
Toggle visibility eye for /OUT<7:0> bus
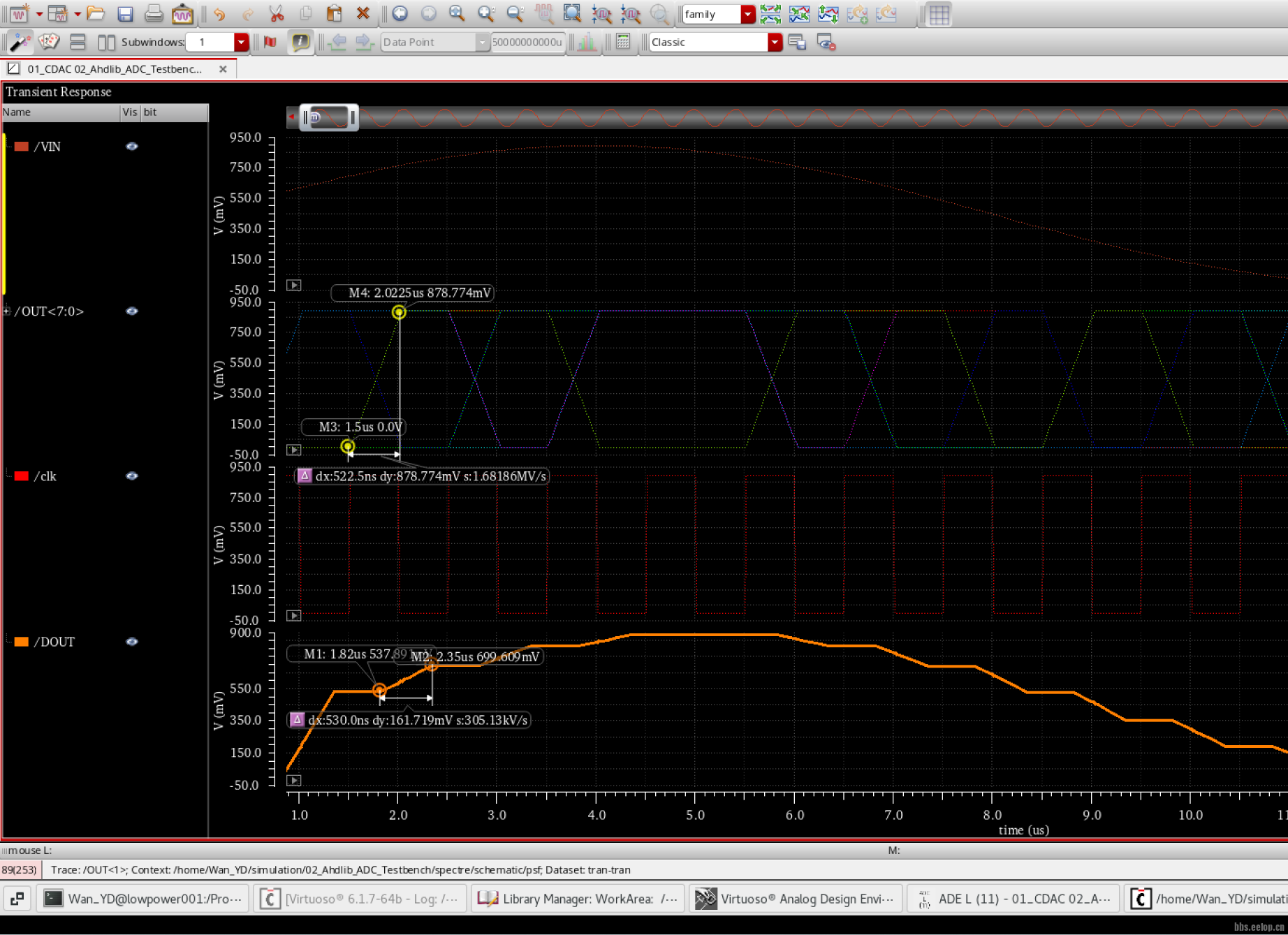pyautogui.click(x=131, y=311)
